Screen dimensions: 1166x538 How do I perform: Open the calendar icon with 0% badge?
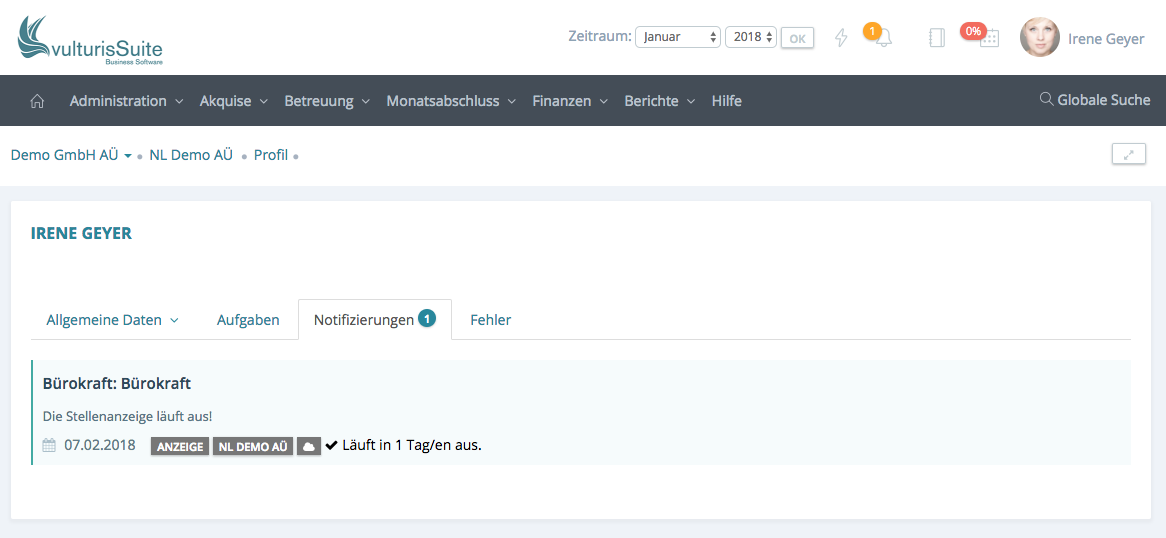988,38
